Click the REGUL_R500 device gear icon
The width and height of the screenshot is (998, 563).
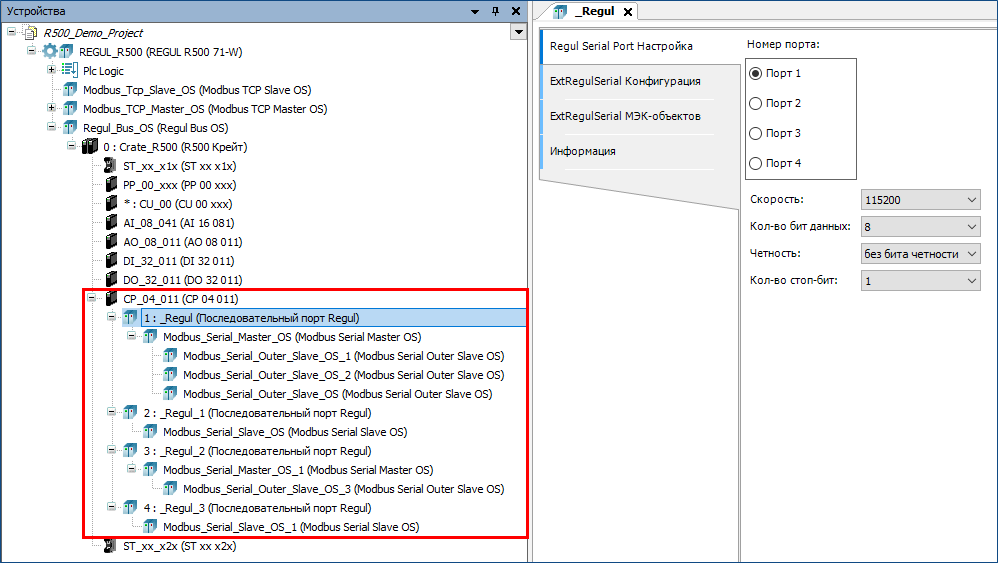[50, 51]
